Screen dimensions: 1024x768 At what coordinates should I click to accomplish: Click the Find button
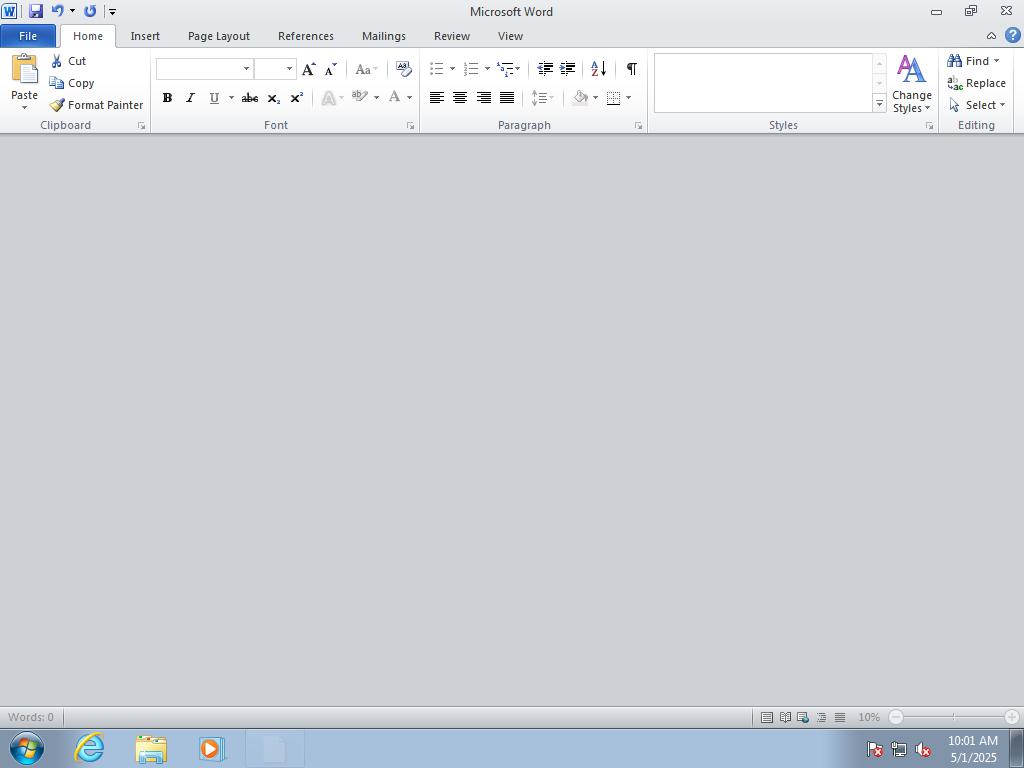(973, 61)
